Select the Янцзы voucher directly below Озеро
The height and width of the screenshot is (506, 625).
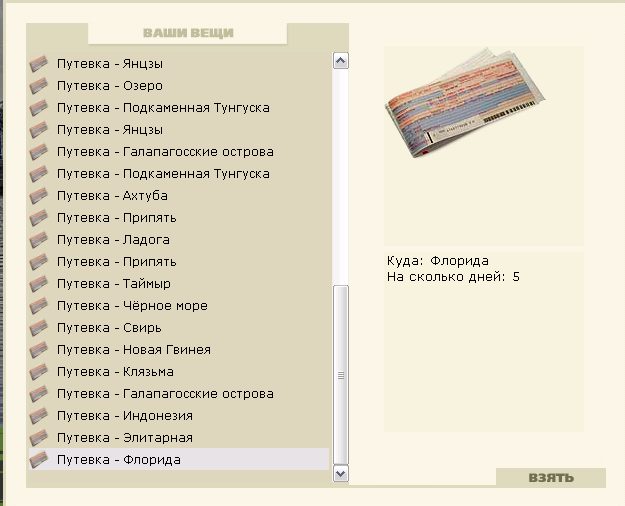click(x=179, y=130)
